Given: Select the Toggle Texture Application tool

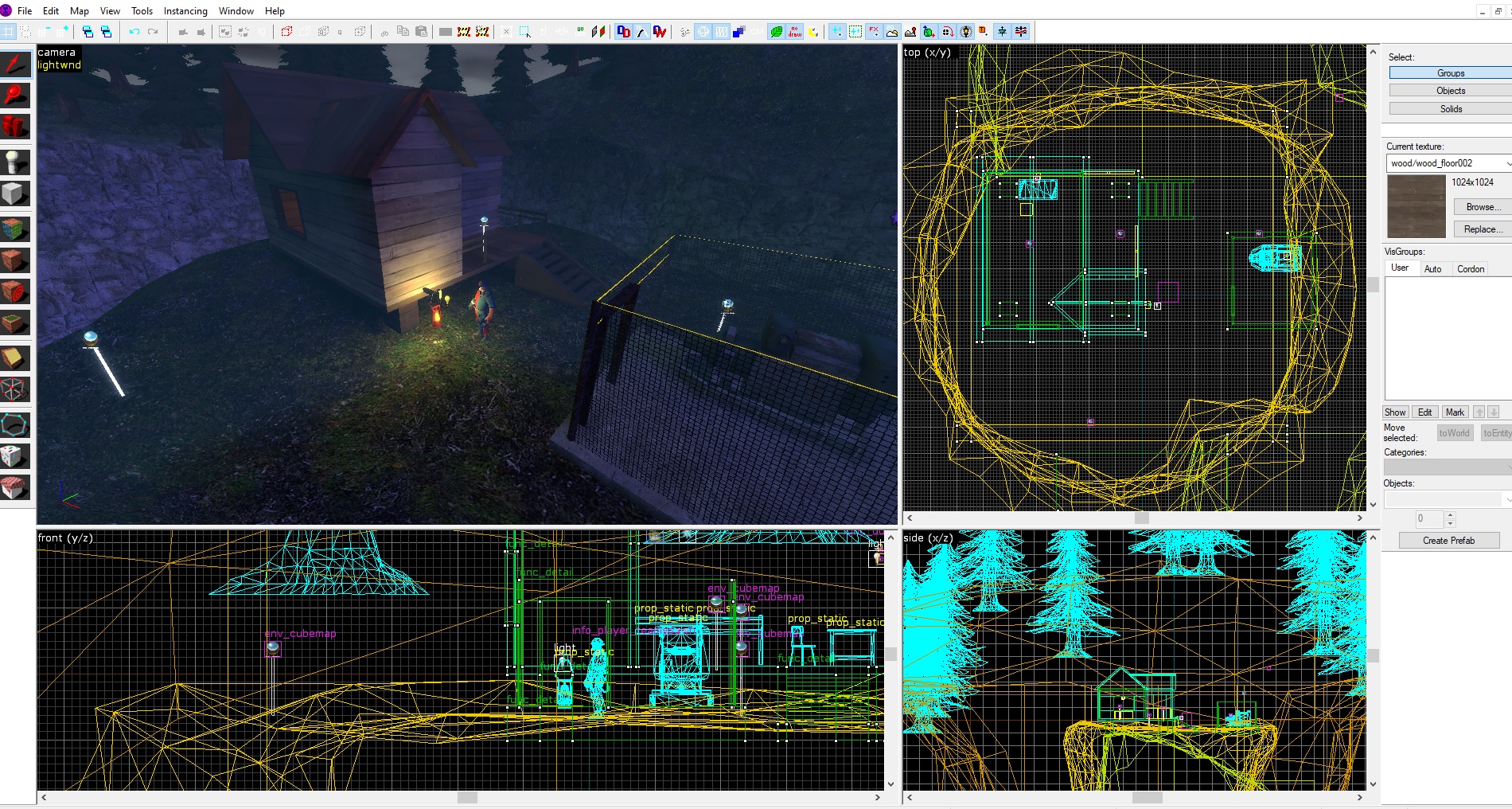Looking at the screenshot, I should [15, 229].
